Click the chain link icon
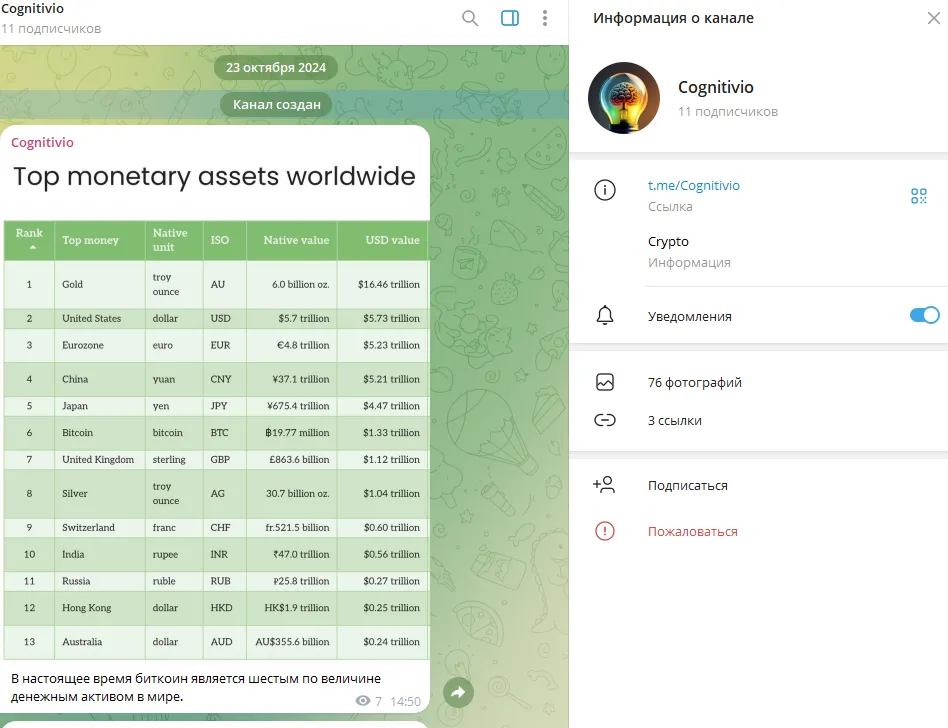The height and width of the screenshot is (728, 948). pos(605,420)
